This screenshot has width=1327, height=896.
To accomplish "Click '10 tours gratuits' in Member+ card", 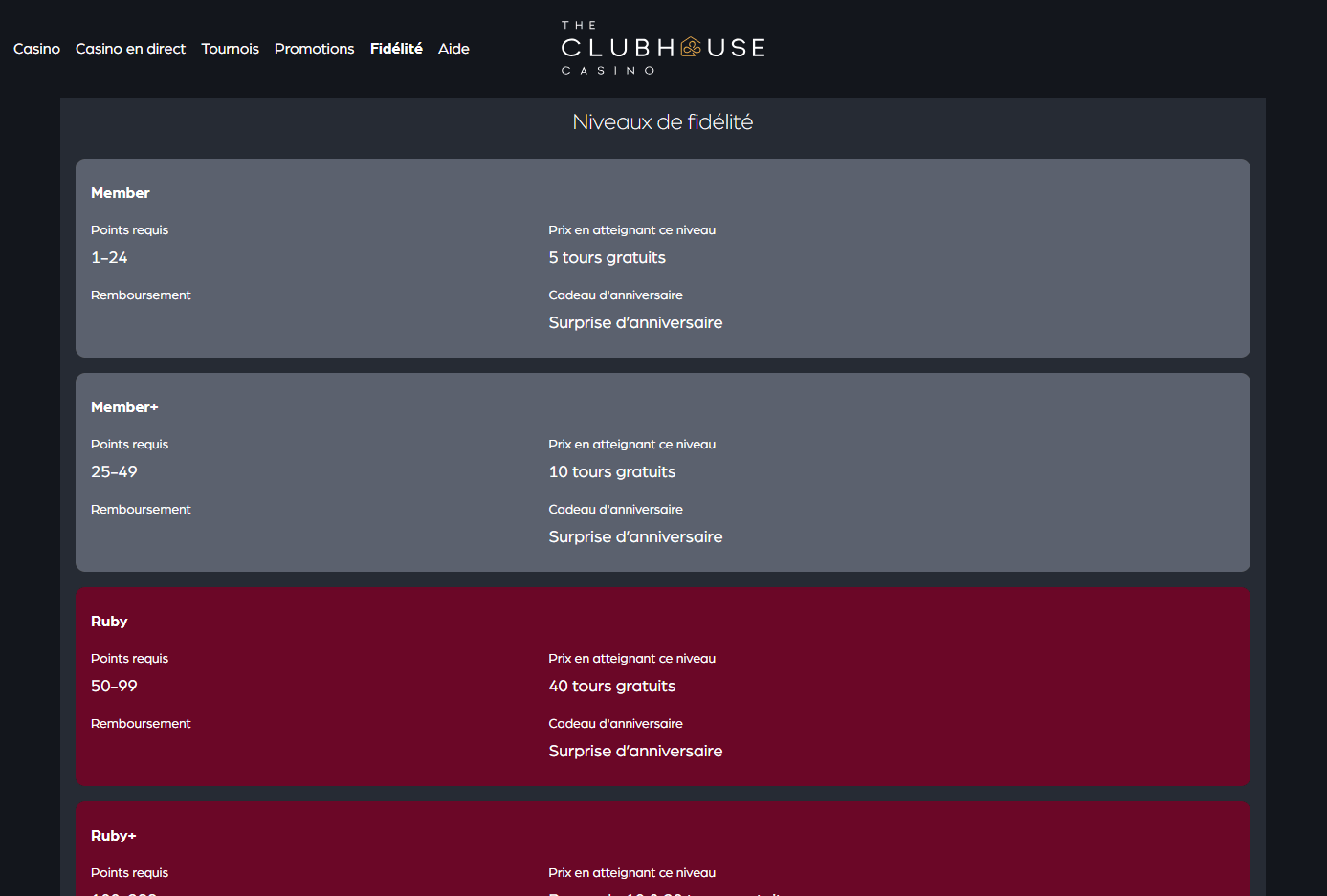I will pyautogui.click(x=611, y=471).
